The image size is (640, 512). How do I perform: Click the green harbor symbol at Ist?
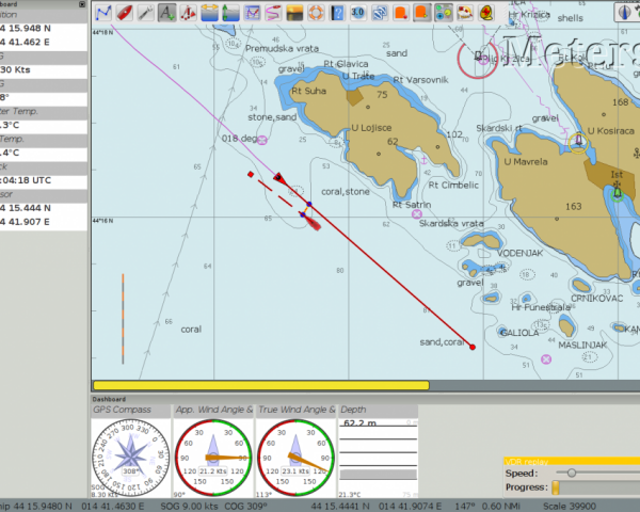617,194
